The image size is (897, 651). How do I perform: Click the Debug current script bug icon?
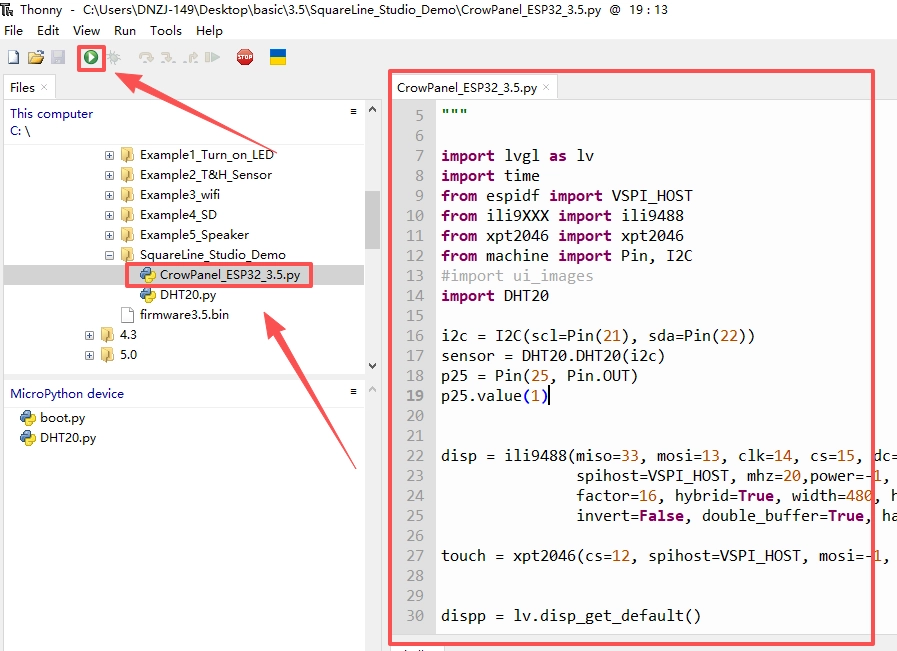coord(114,57)
